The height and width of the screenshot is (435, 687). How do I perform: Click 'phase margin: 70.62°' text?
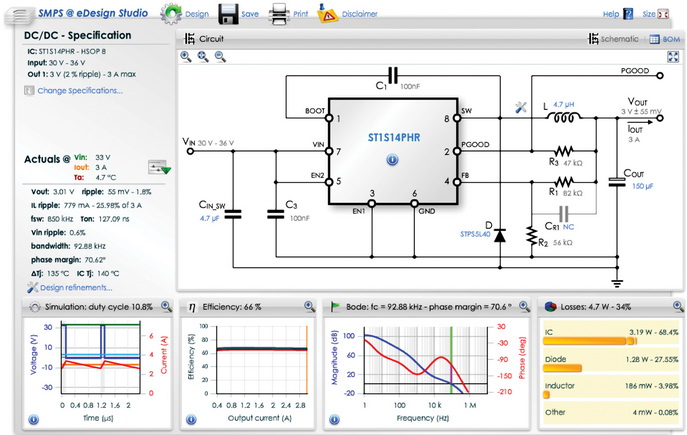click(x=68, y=260)
